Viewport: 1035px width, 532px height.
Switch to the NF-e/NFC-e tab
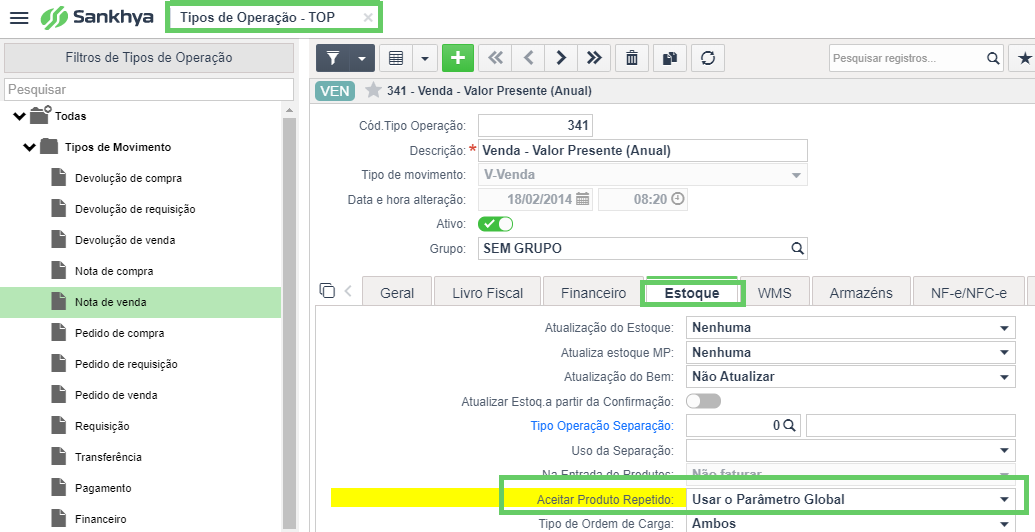point(969,293)
